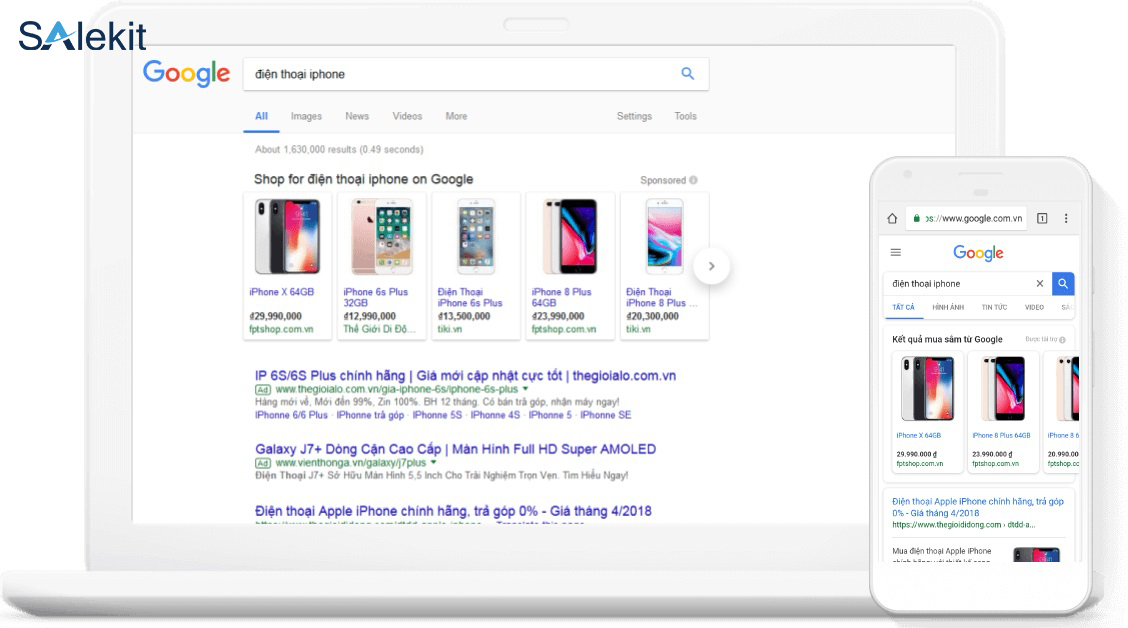This screenshot has height=628, width=1128.
Task: Tap the tab counter icon in mobile Chrome
Action: click(x=1040, y=217)
